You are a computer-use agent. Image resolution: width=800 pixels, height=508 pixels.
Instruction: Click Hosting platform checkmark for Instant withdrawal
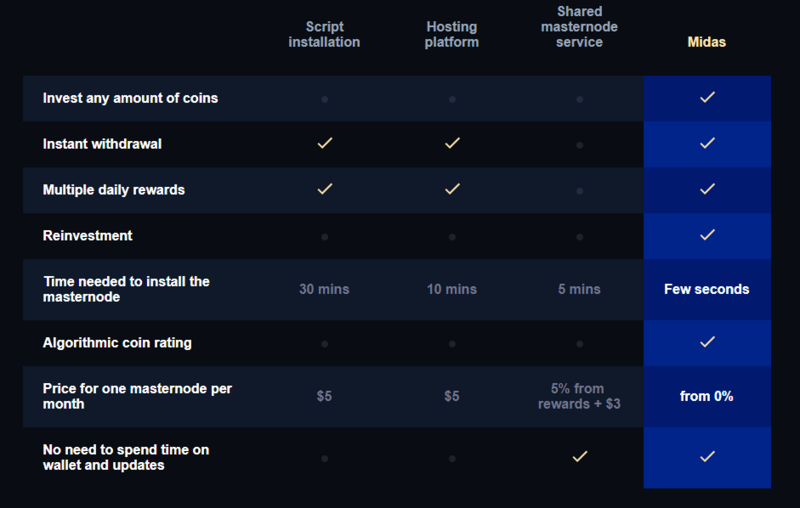pyautogui.click(x=452, y=143)
